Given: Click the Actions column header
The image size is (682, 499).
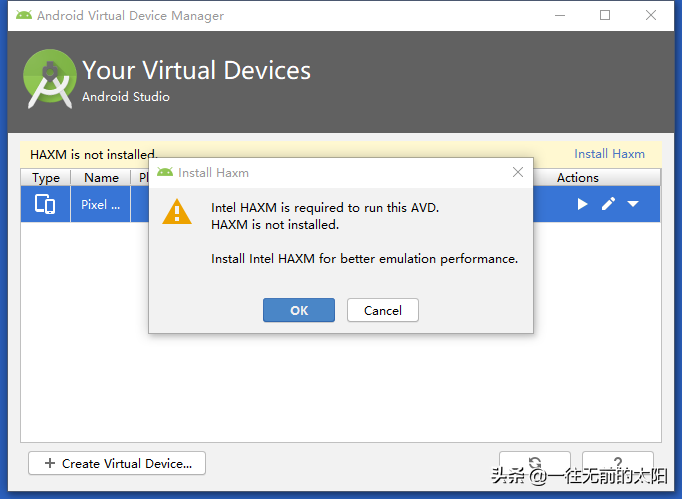Looking at the screenshot, I should click(x=578, y=178).
